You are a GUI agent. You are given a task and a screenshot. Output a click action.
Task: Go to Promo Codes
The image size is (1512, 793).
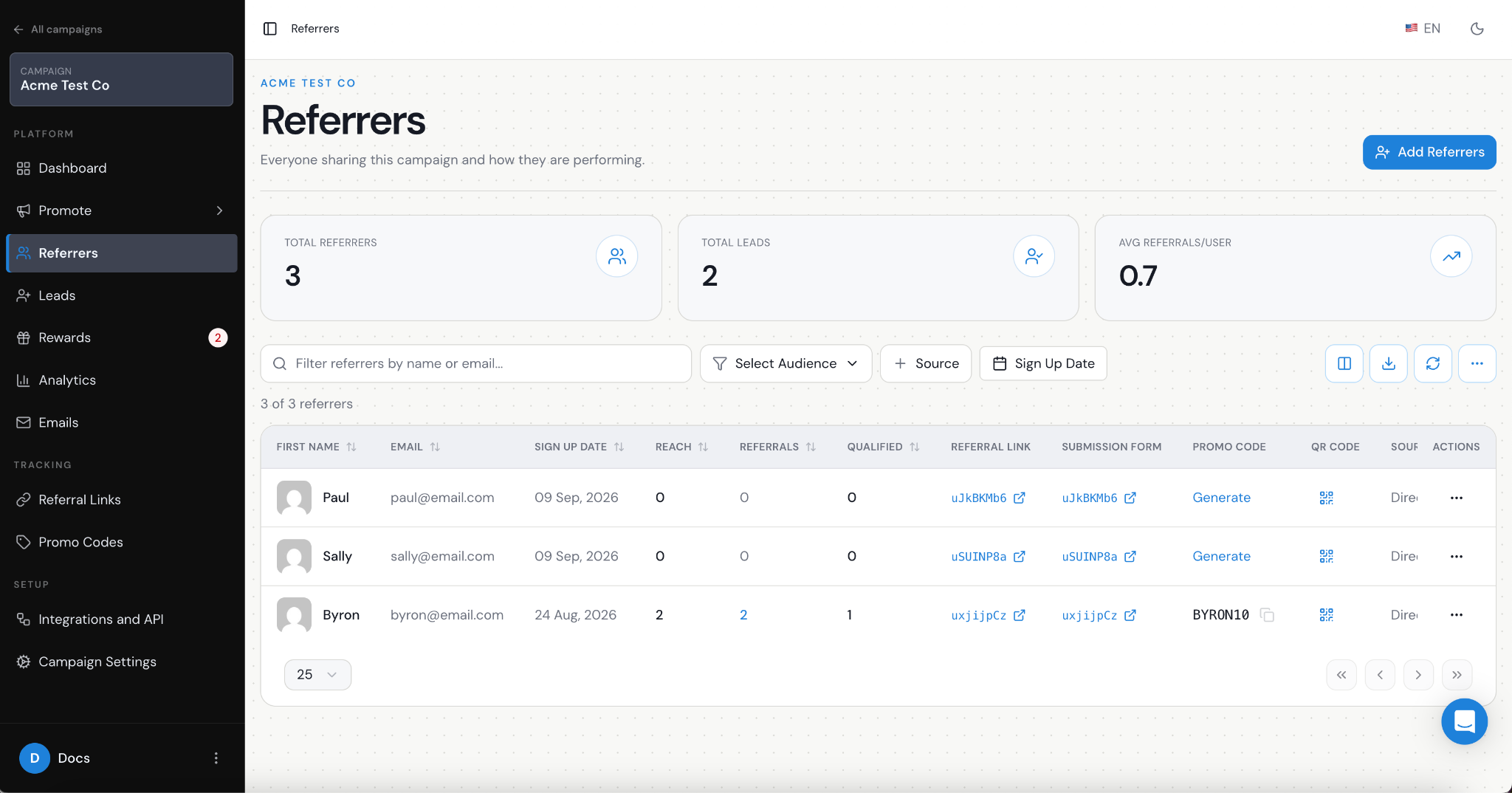pos(122,542)
